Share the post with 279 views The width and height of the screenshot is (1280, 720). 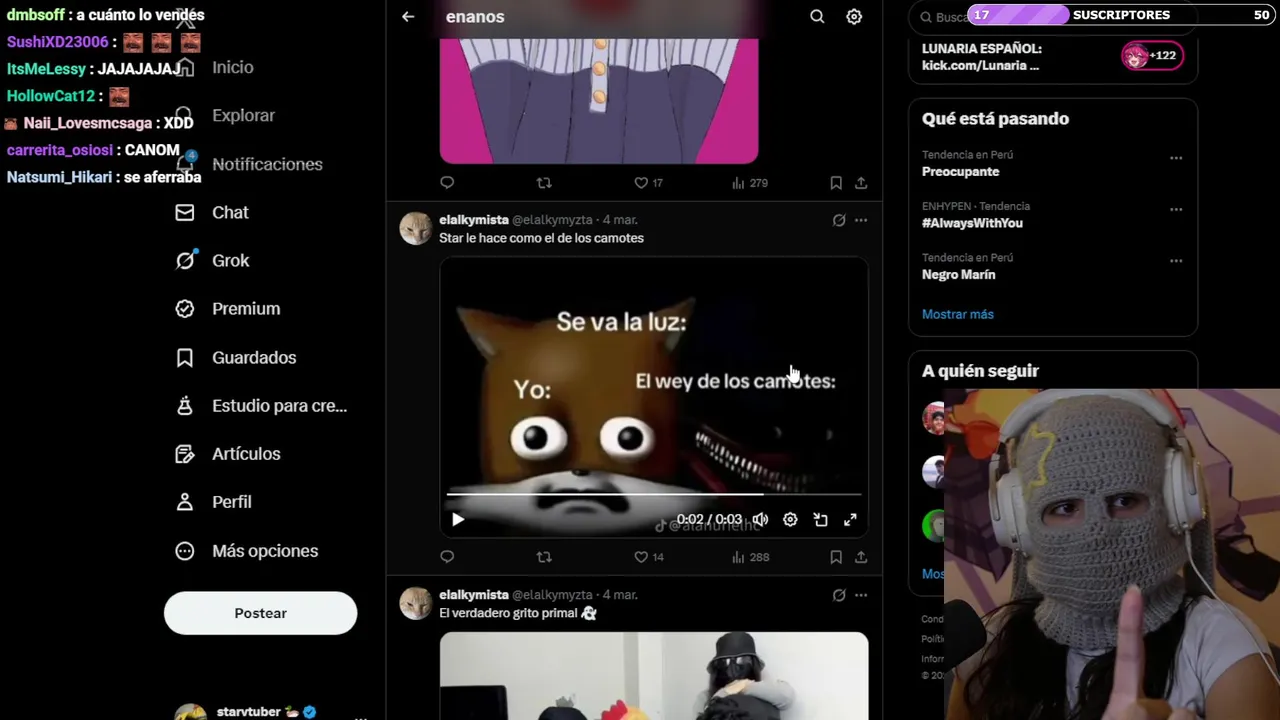pyautogui.click(x=861, y=183)
